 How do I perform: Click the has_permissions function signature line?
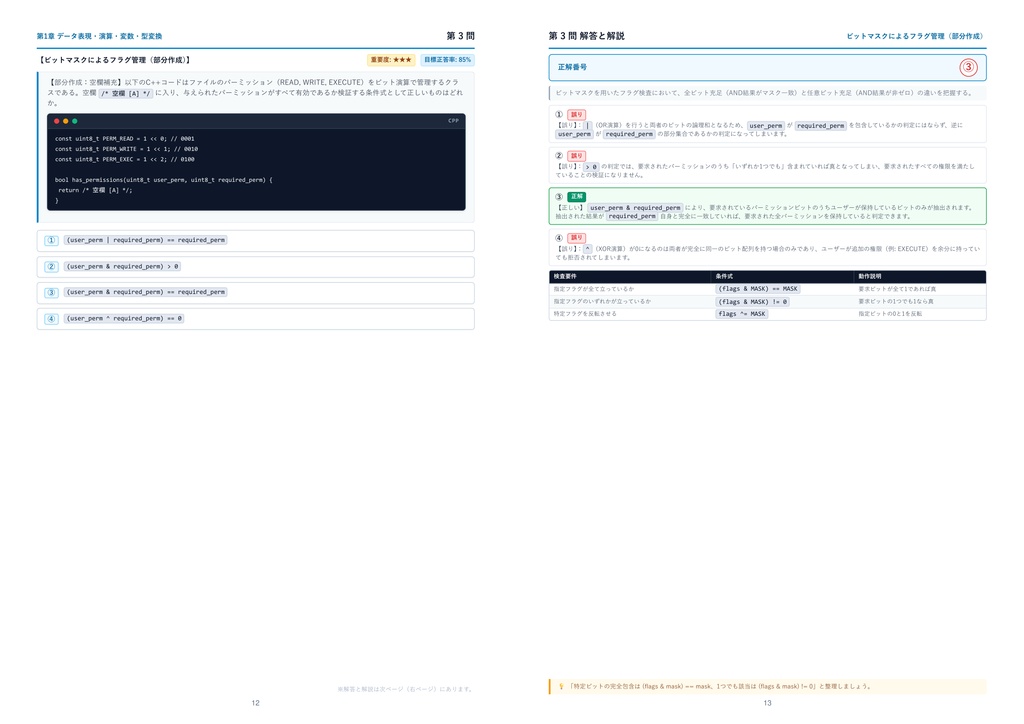(x=164, y=180)
